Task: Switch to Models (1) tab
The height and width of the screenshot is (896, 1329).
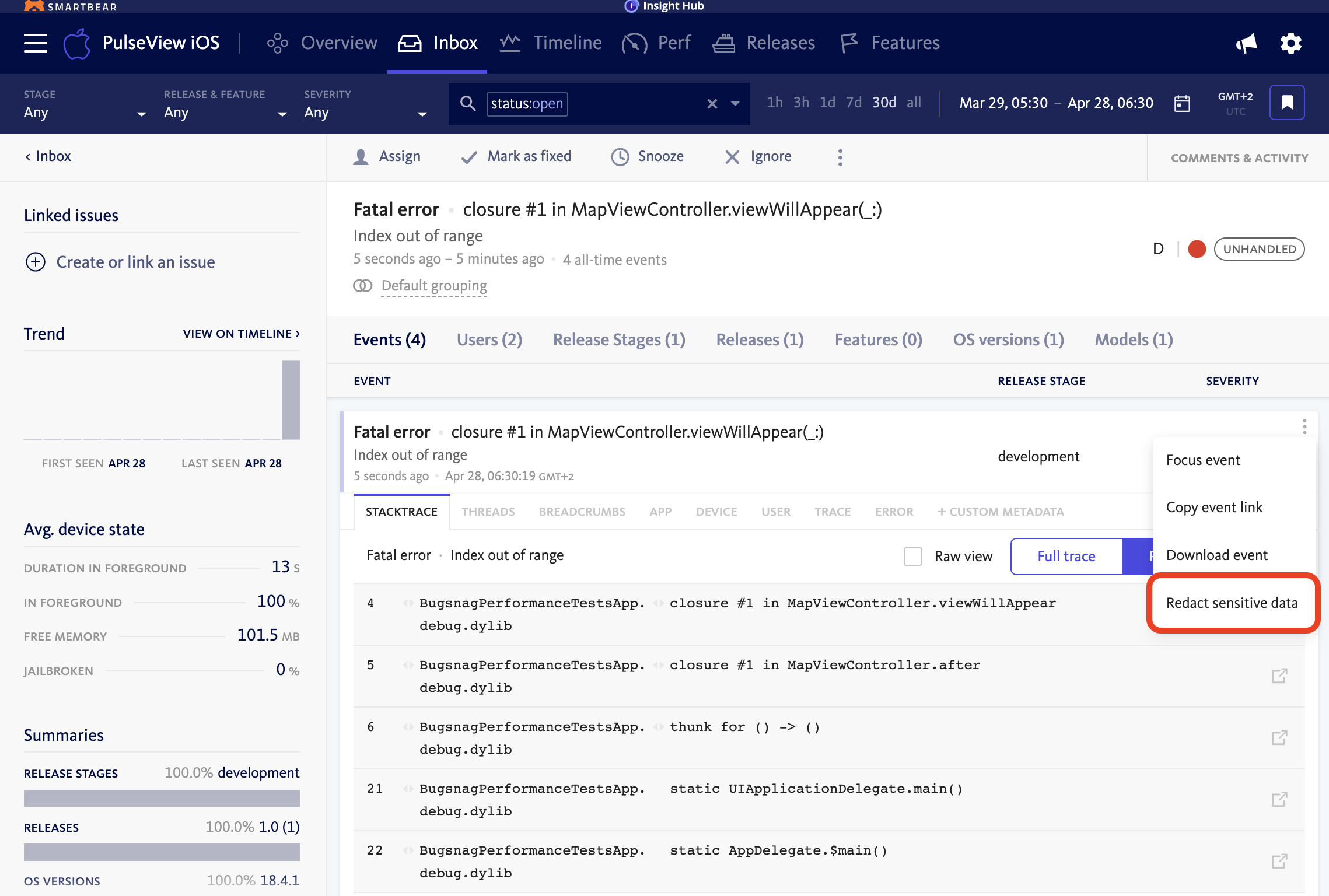Action: pos(1134,339)
